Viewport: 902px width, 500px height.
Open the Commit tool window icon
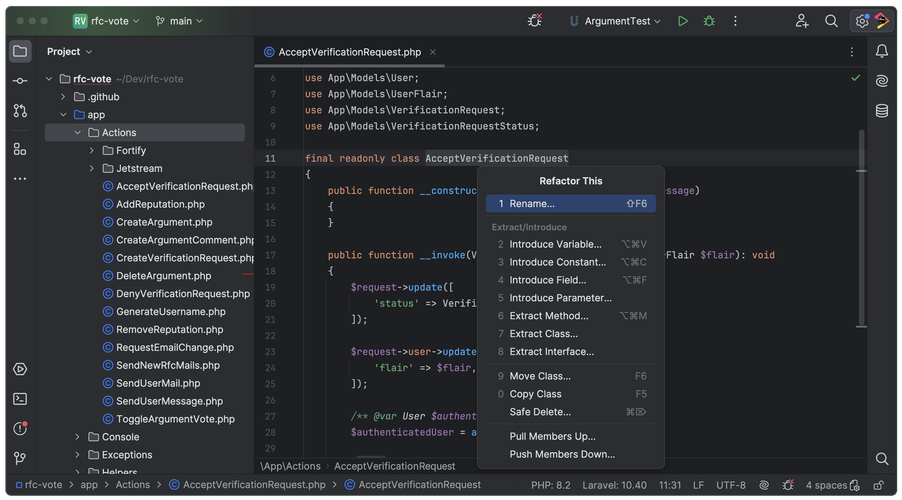pos(20,81)
